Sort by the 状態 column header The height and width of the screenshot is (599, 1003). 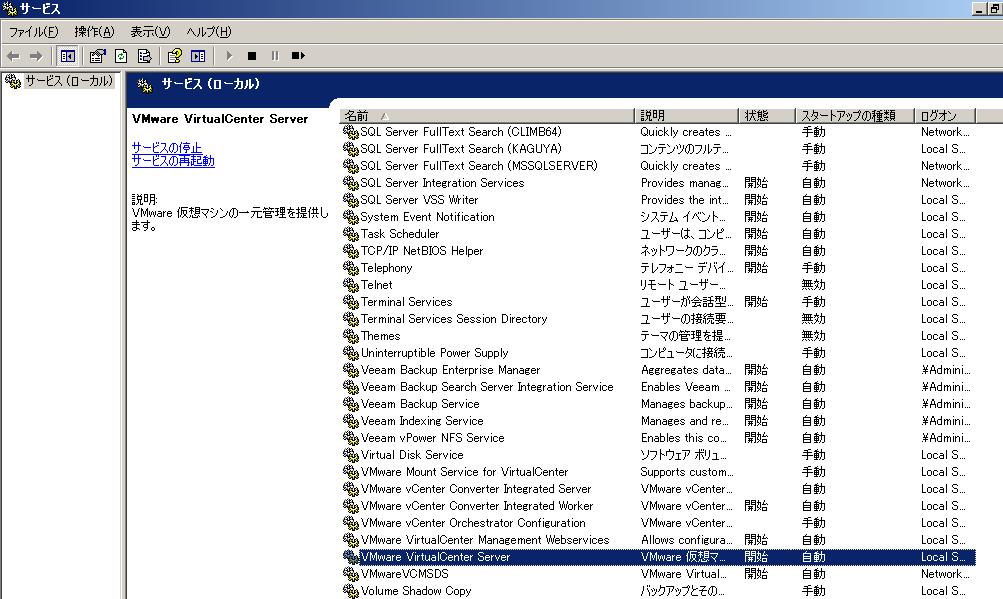[767, 116]
